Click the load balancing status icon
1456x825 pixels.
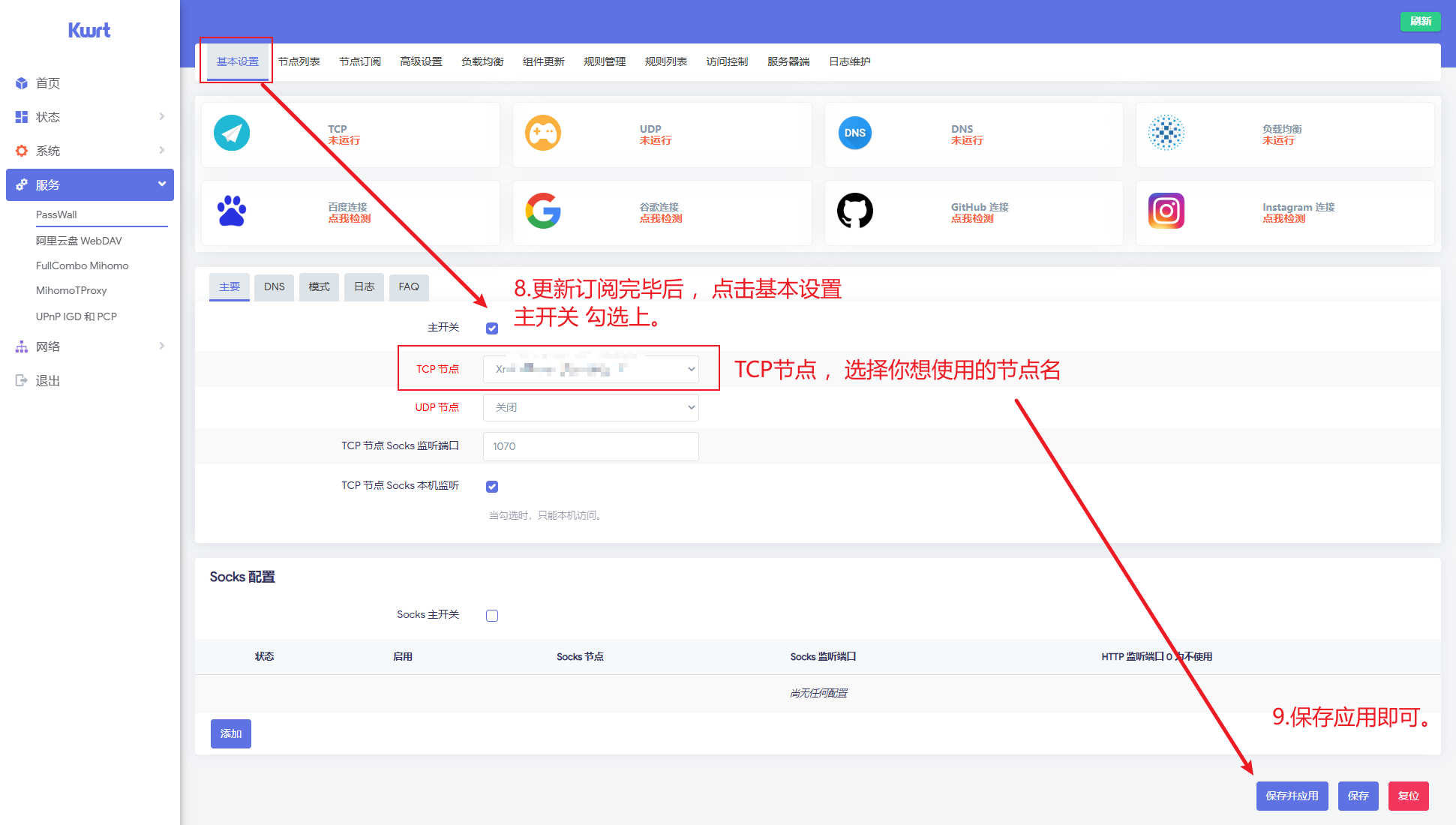click(1166, 133)
